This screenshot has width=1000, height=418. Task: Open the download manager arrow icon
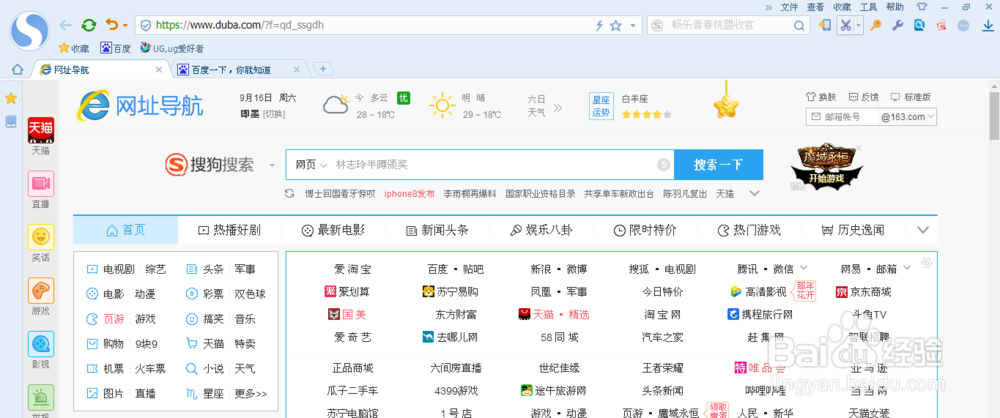[x=989, y=26]
